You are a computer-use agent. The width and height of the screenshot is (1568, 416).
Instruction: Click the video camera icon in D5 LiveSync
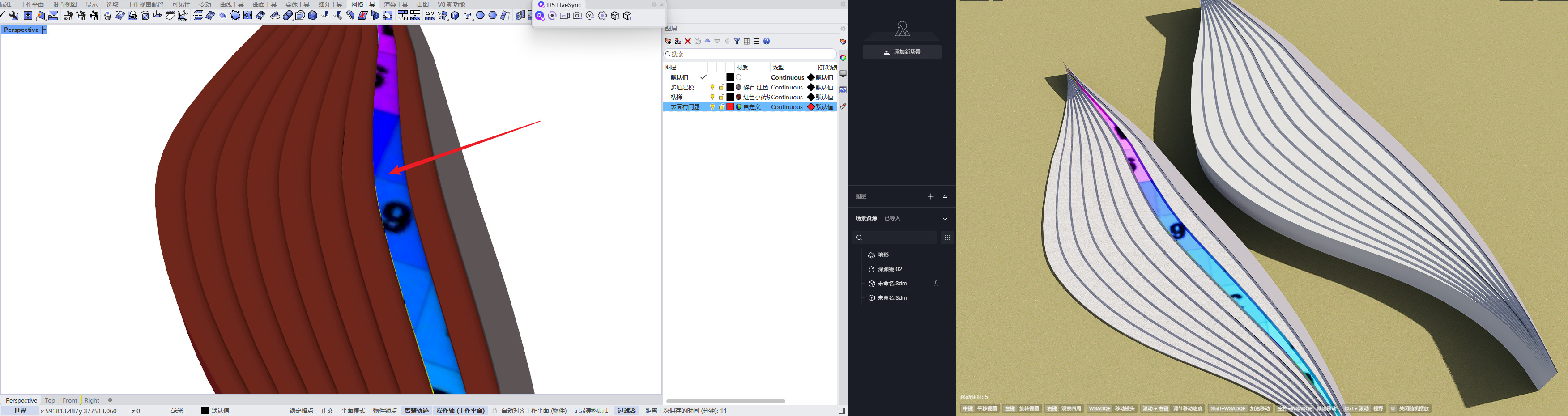click(564, 16)
